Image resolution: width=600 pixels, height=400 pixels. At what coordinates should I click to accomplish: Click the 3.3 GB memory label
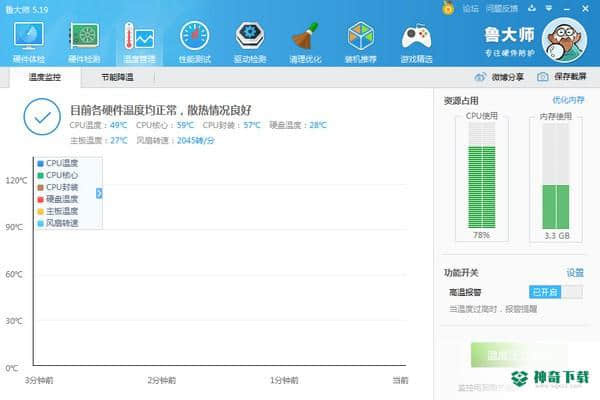(x=557, y=236)
